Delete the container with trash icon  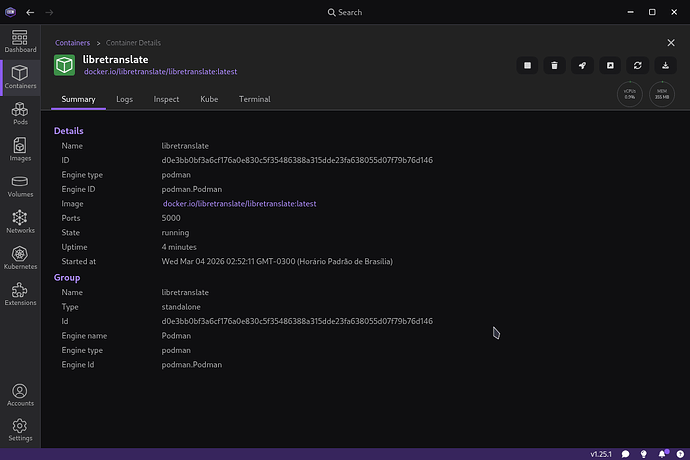tap(554, 66)
